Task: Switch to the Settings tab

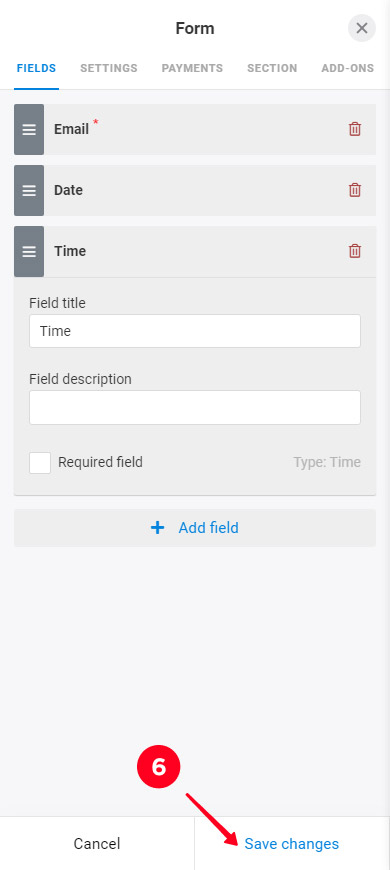Action: coord(109,68)
